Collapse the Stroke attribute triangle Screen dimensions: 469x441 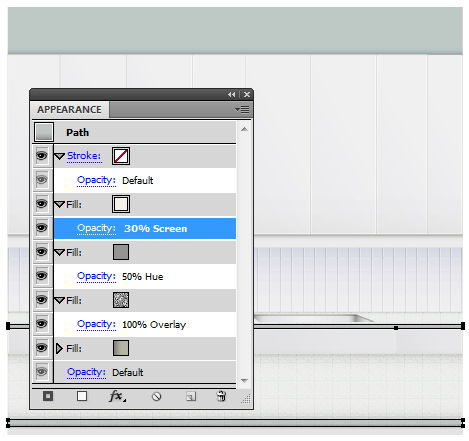click(60, 156)
